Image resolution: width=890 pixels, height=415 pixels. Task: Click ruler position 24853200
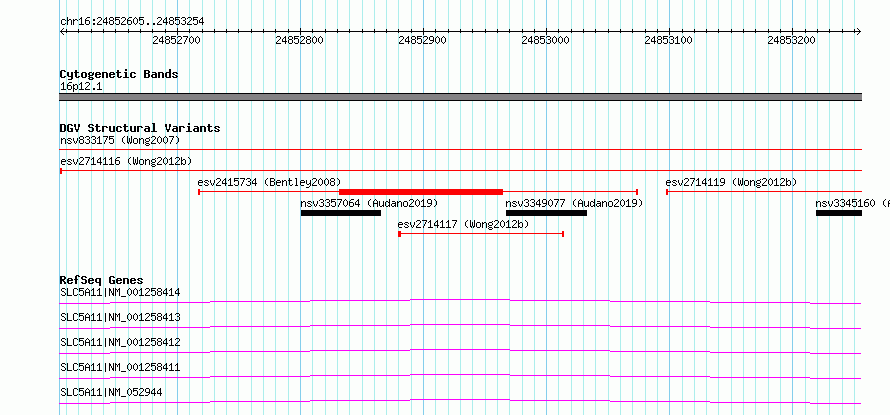[791, 40]
